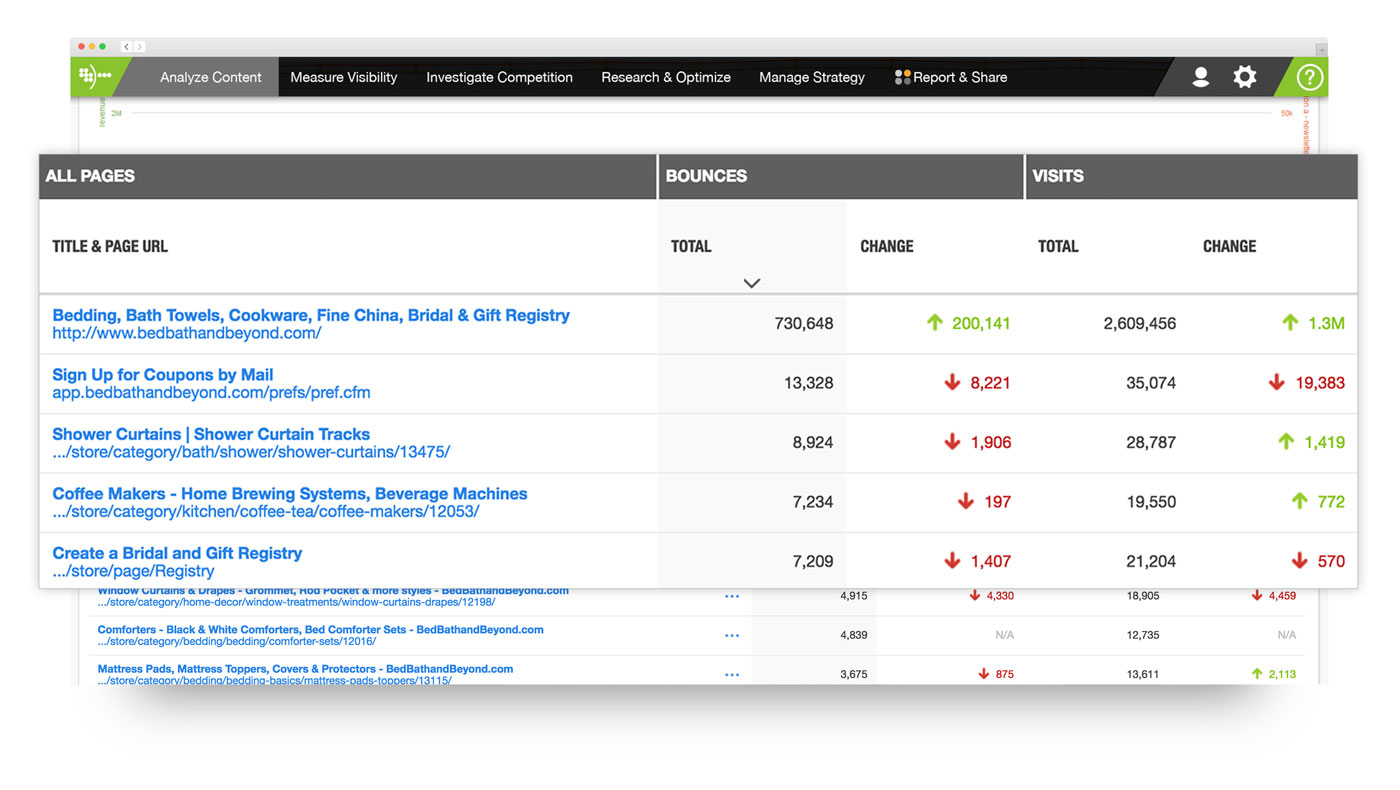Click red down arrow beside 8,221
The width and height of the screenshot is (1400, 790).
[x=952, y=382]
